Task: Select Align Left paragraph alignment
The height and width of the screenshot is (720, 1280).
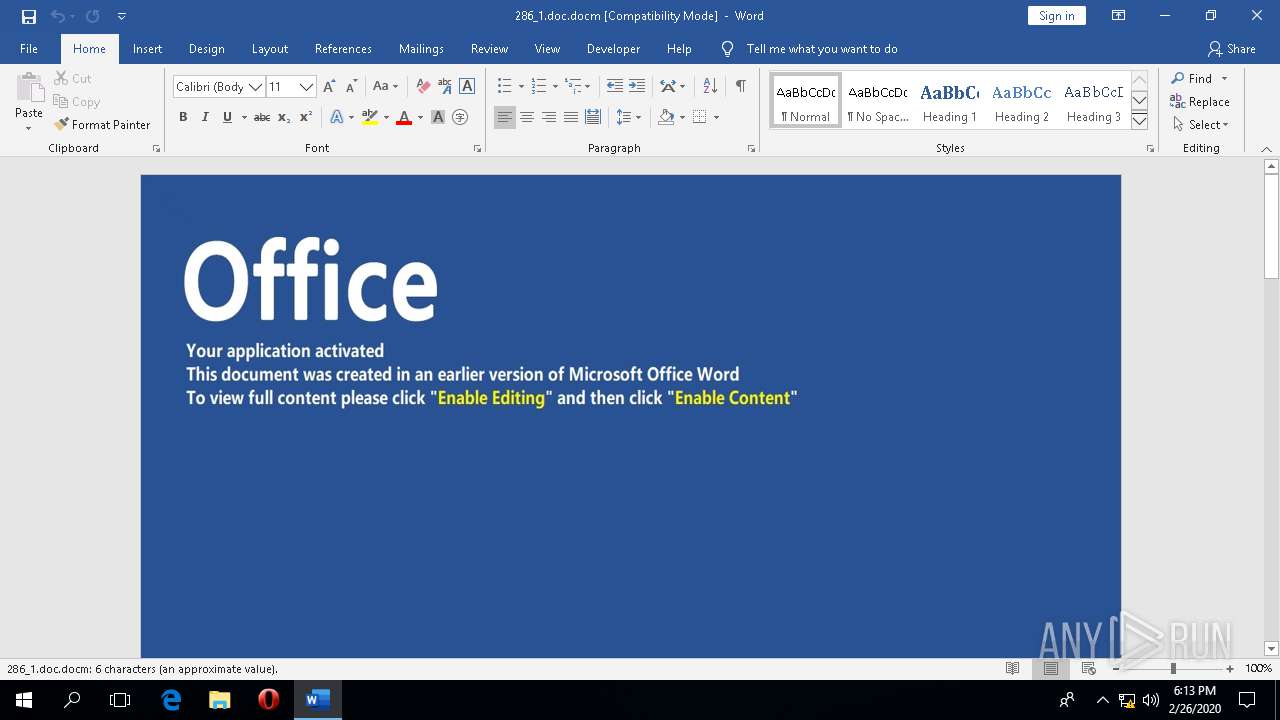Action: [x=504, y=117]
